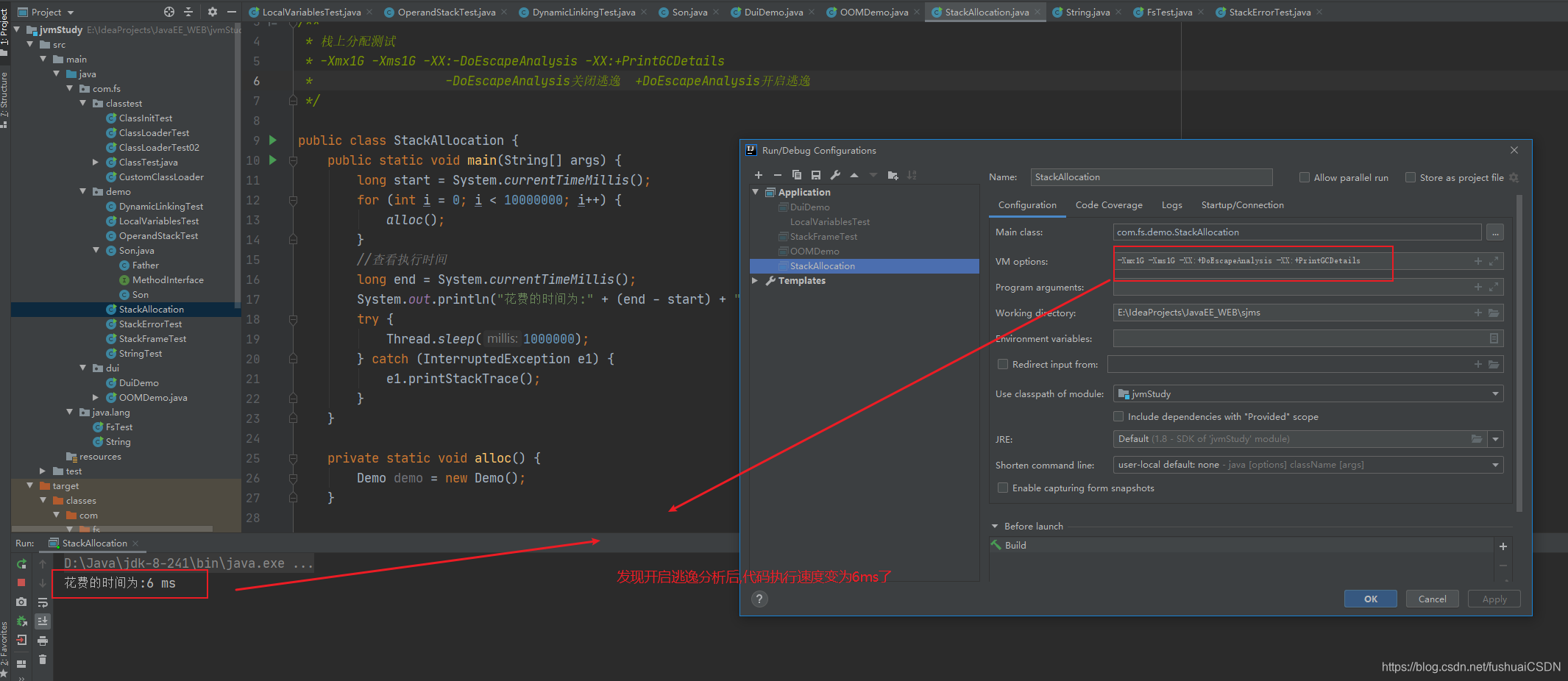
Task: Expand the test folder in Project tree
Action: (x=43, y=471)
